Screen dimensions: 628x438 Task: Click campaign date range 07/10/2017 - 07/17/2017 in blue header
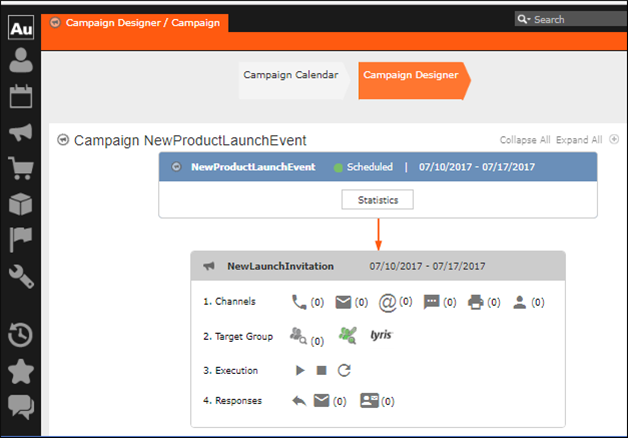click(477, 167)
